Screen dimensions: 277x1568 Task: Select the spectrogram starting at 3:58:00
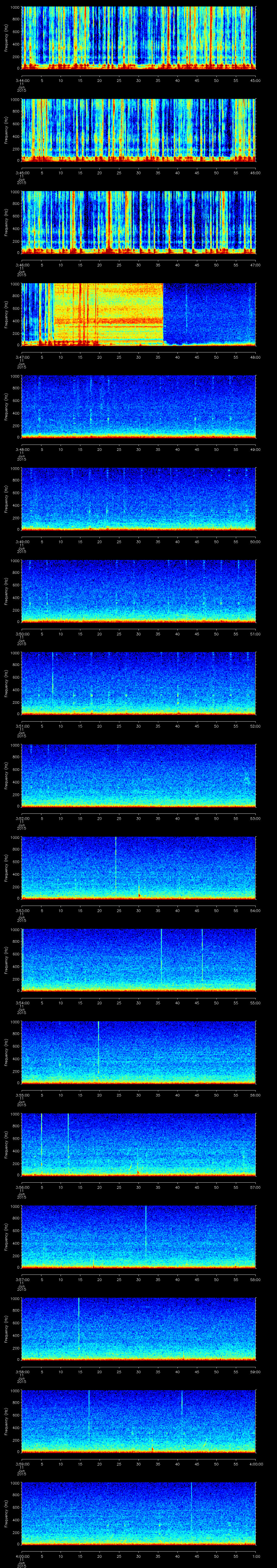click(x=139, y=1329)
